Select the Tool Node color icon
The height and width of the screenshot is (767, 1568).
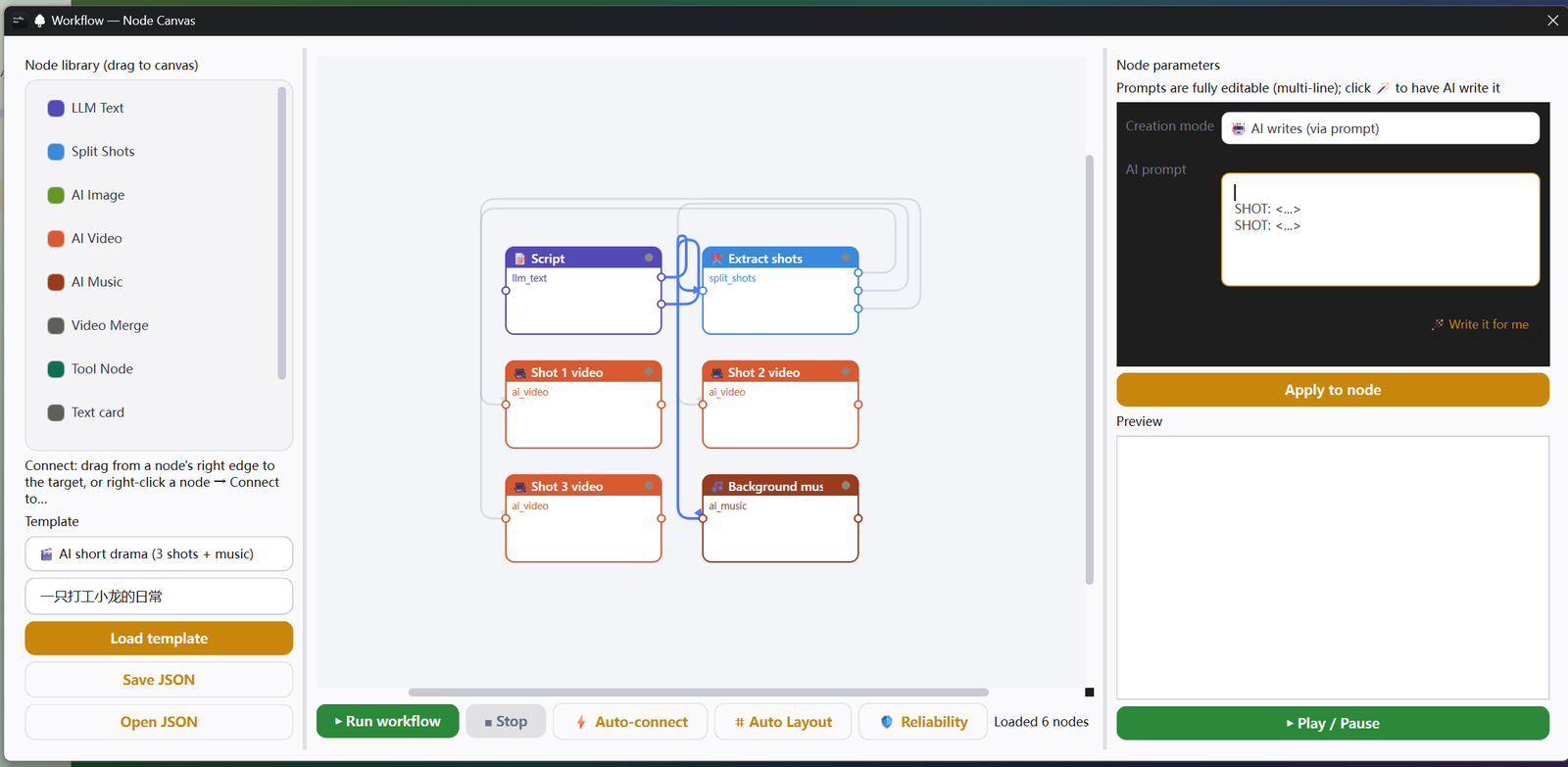(56, 369)
